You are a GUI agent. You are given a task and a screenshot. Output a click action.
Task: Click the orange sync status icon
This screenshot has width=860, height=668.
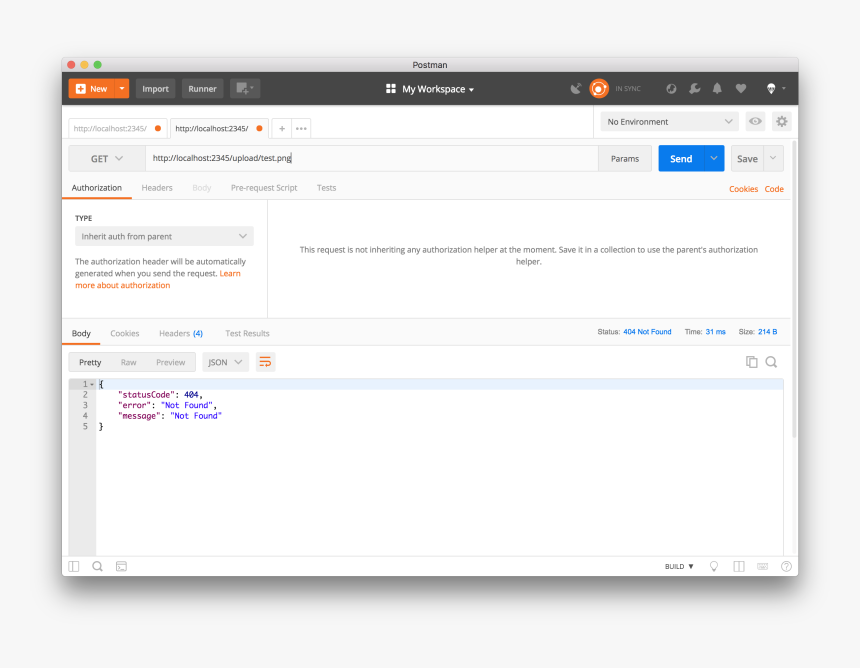pyautogui.click(x=599, y=88)
